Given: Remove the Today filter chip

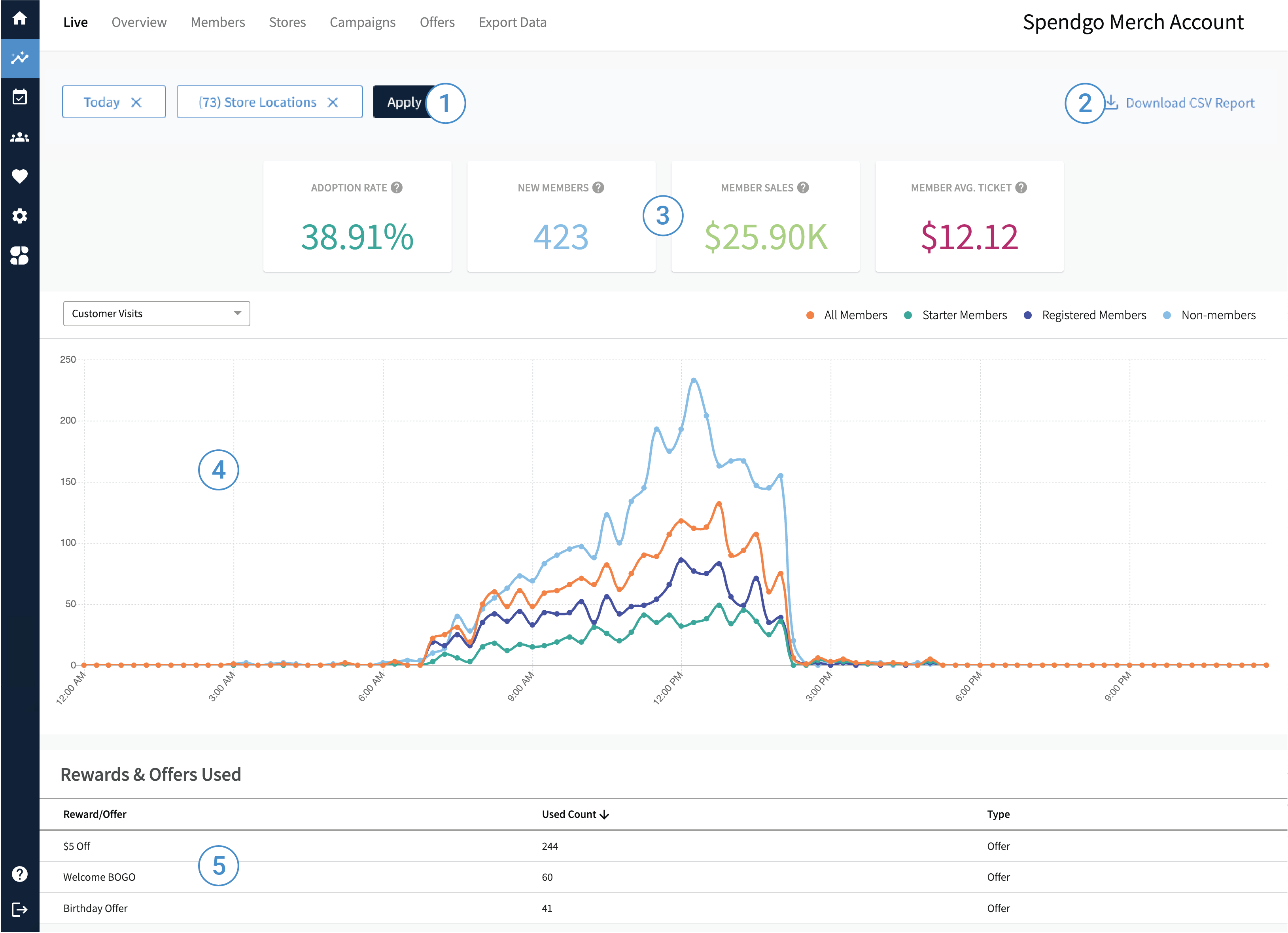Looking at the screenshot, I should pos(137,102).
